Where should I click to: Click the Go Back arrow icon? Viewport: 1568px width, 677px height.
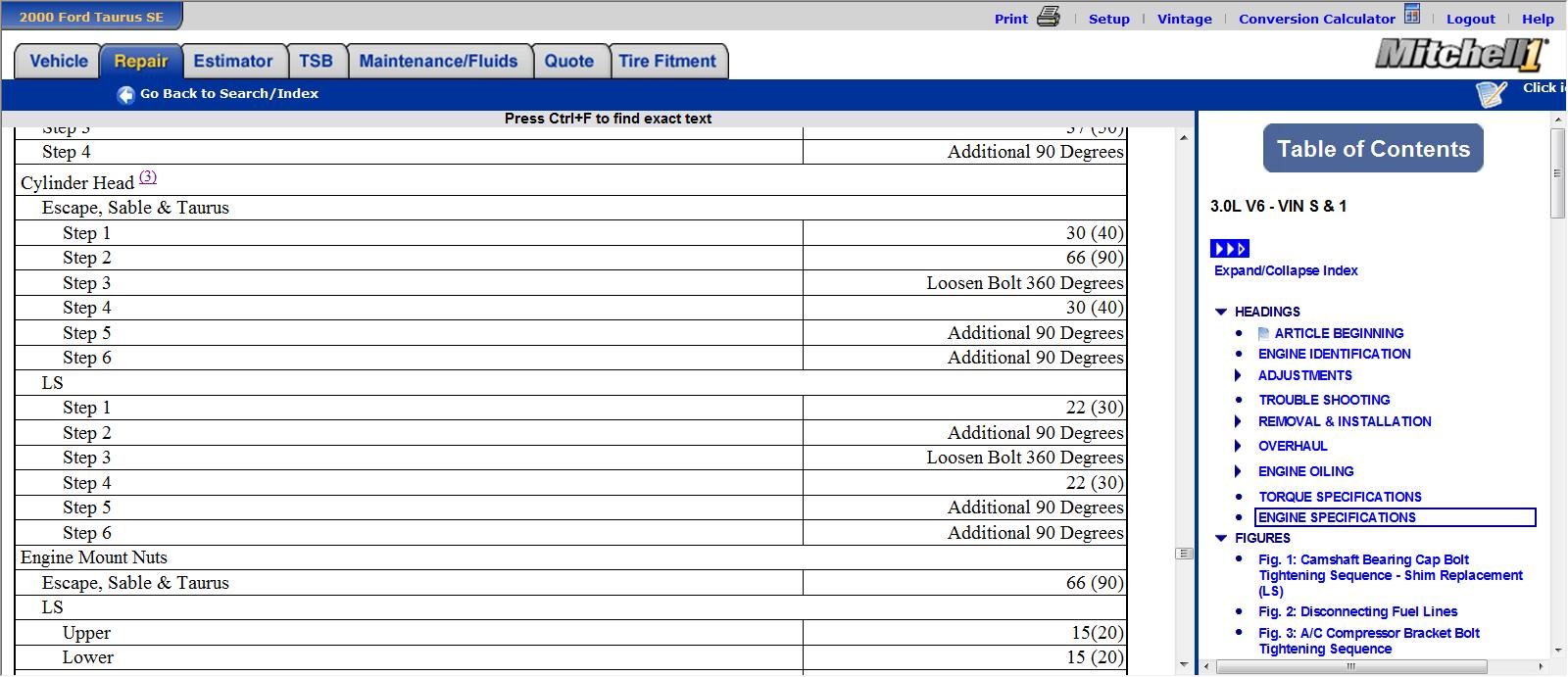pyautogui.click(x=125, y=94)
